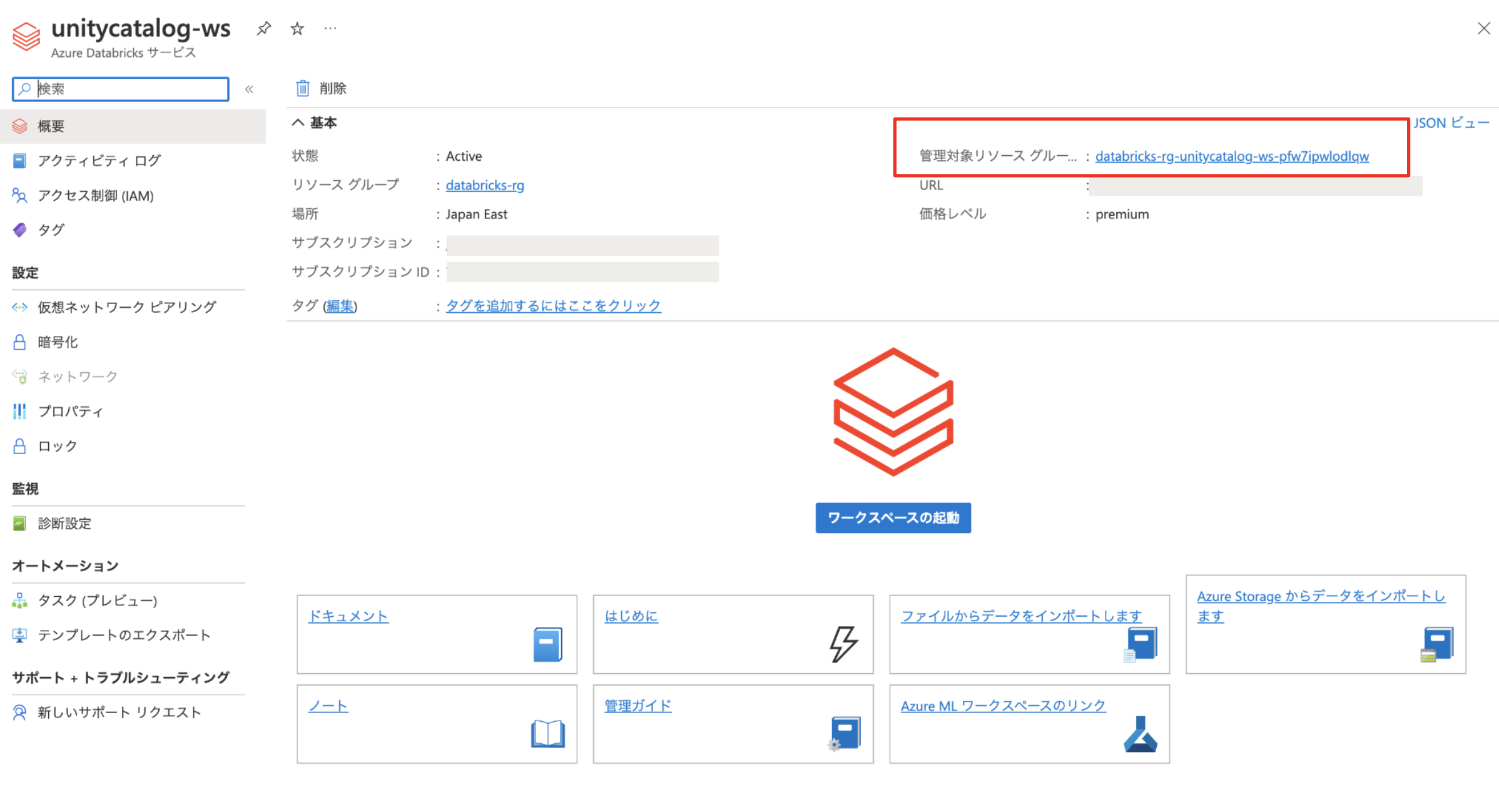
Task: Click the purple タグ icon in the sidebar
Action: point(20,230)
